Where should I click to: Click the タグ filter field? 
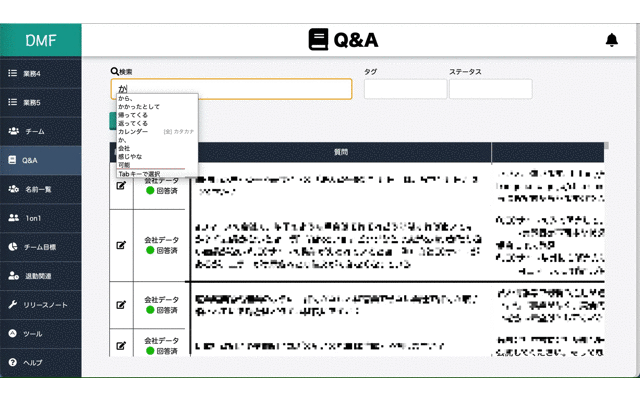pyautogui.click(x=405, y=89)
